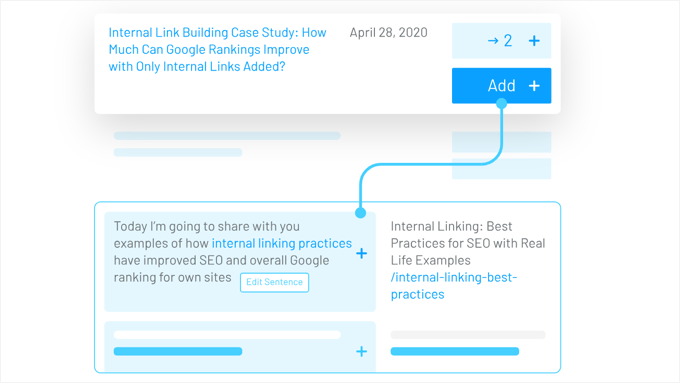Click the right arrow icon before number 2

click(x=493, y=41)
